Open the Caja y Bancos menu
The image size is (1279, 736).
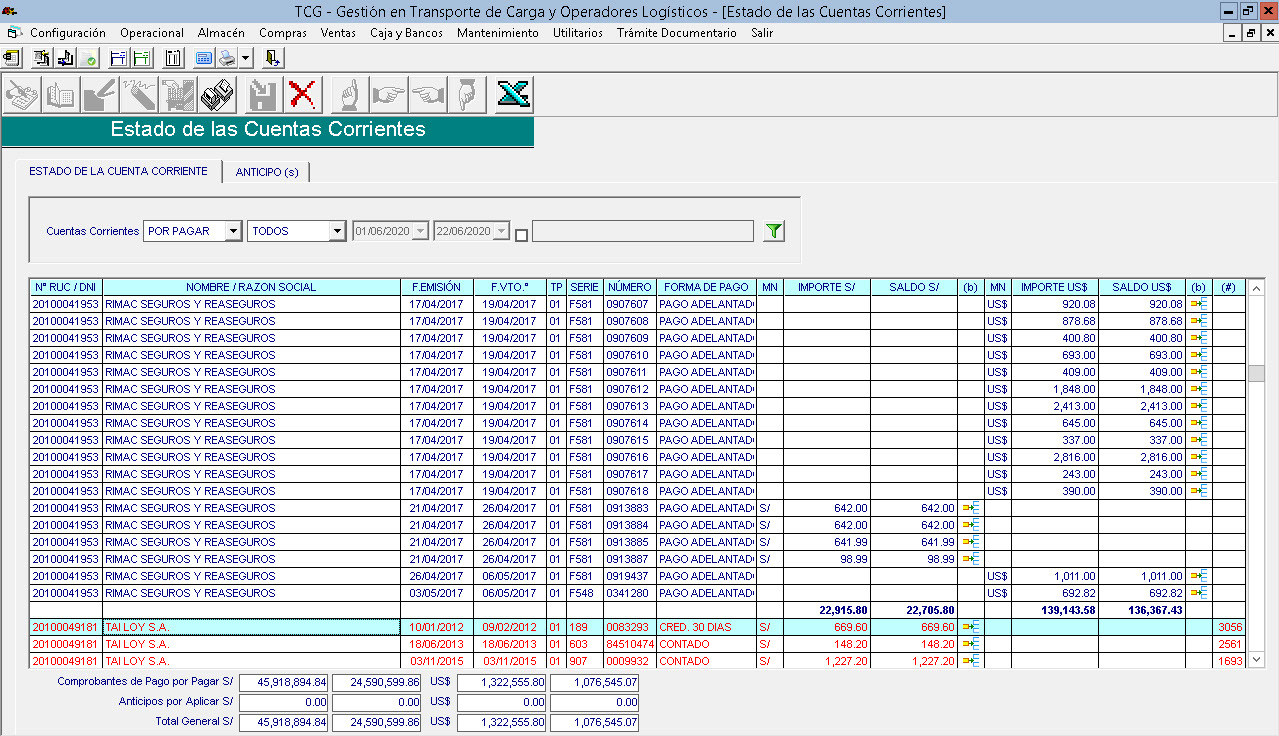pyautogui.click(x=406, y=33)
